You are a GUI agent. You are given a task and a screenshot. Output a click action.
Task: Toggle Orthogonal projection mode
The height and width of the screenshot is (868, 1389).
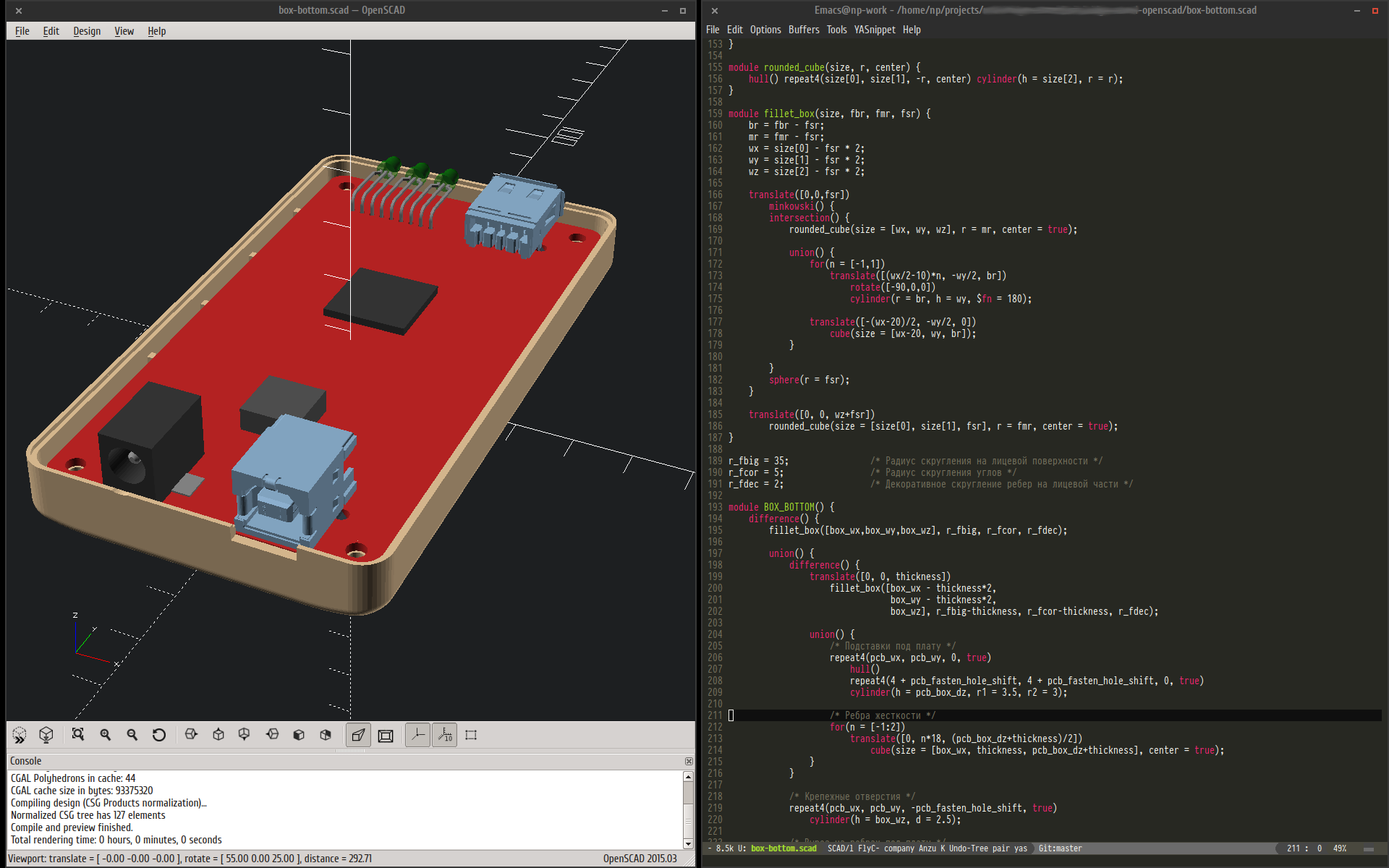tap(386, 735)
